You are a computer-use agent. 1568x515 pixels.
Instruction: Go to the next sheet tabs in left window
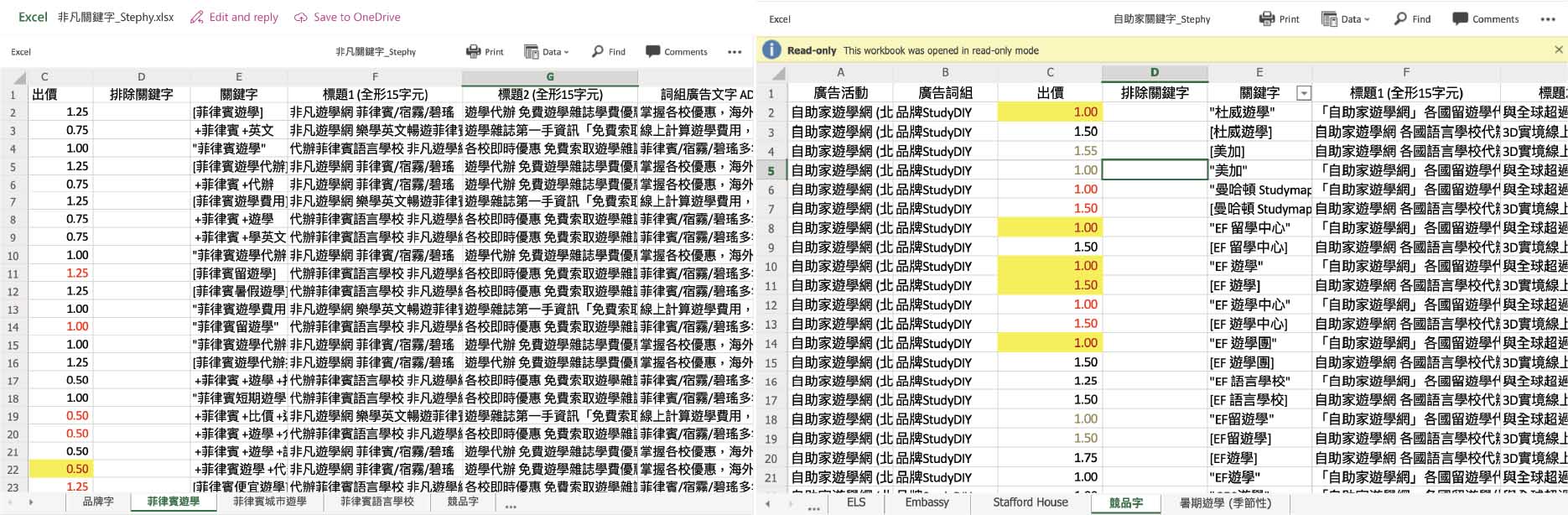(x=31, y=502)
